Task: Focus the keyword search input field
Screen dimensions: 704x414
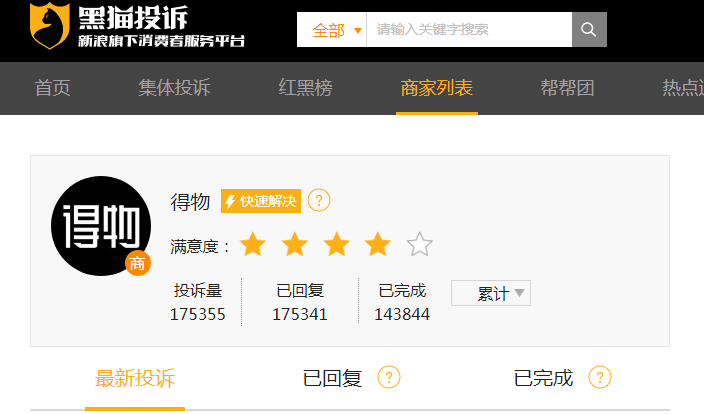Action: [x=469, y=30]
